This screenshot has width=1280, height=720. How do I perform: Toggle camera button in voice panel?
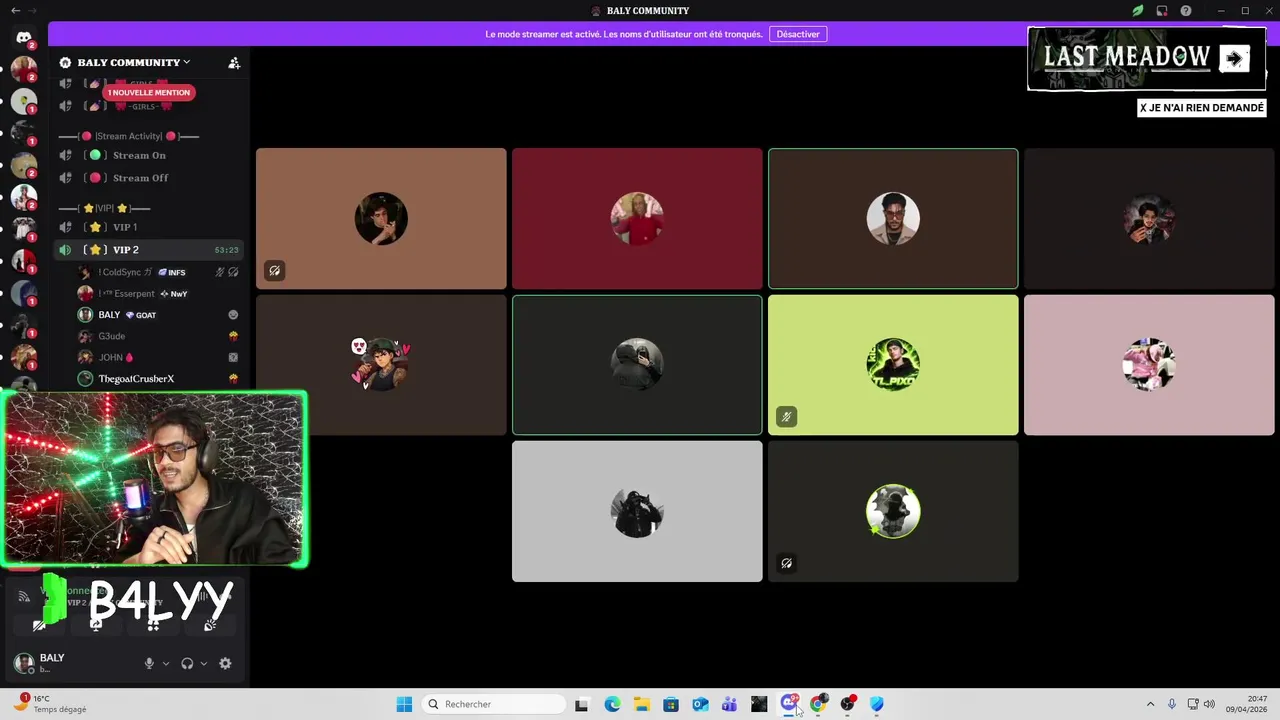tap(39, 625)
